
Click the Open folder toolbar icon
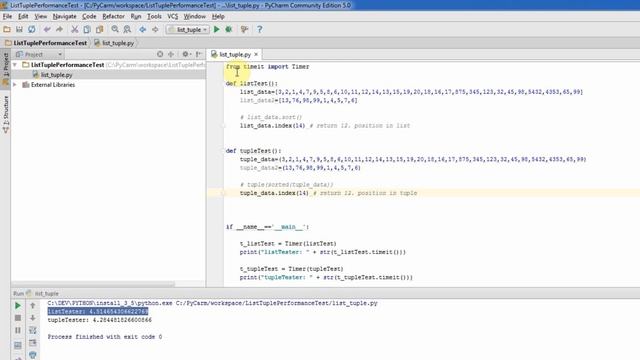pos(7,29)
